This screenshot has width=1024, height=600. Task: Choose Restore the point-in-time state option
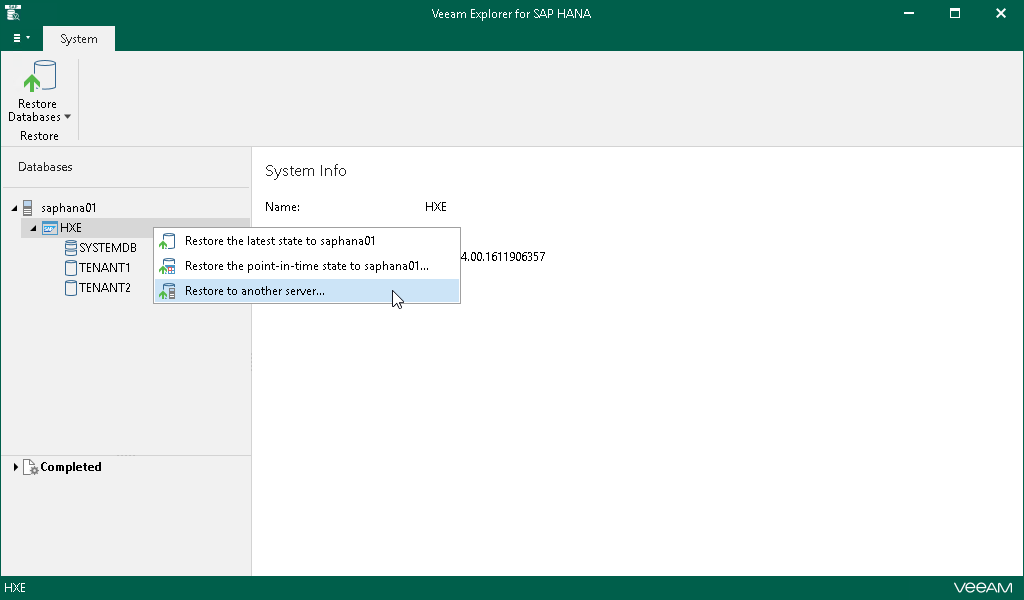(306, 266)
